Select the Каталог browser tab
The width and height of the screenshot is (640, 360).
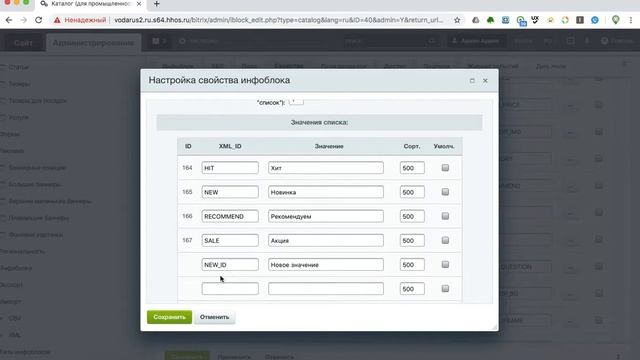coord(90,4)
